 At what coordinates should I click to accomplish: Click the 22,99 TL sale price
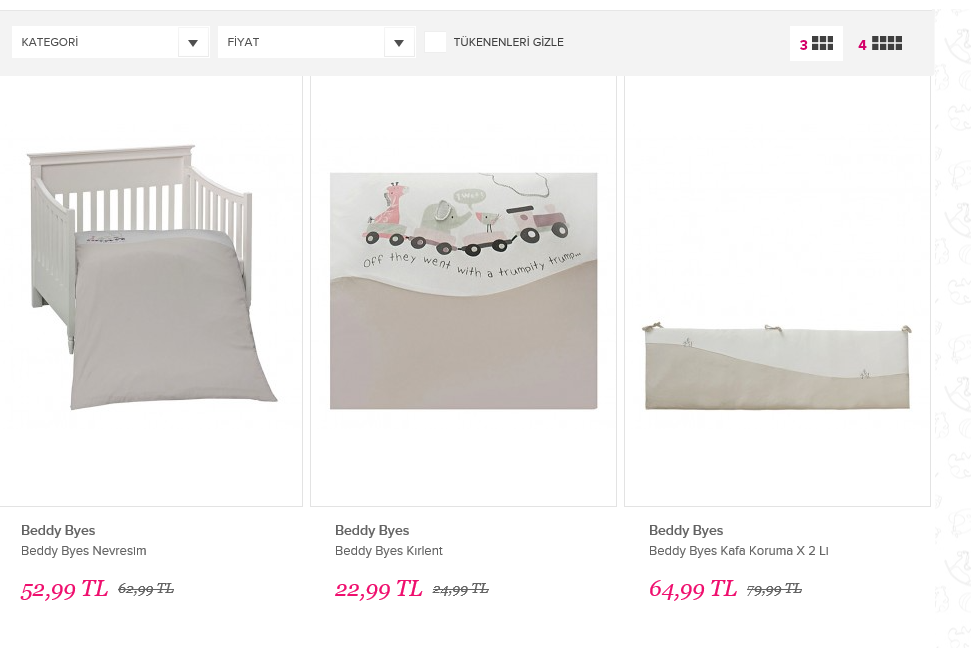point(378,589)
